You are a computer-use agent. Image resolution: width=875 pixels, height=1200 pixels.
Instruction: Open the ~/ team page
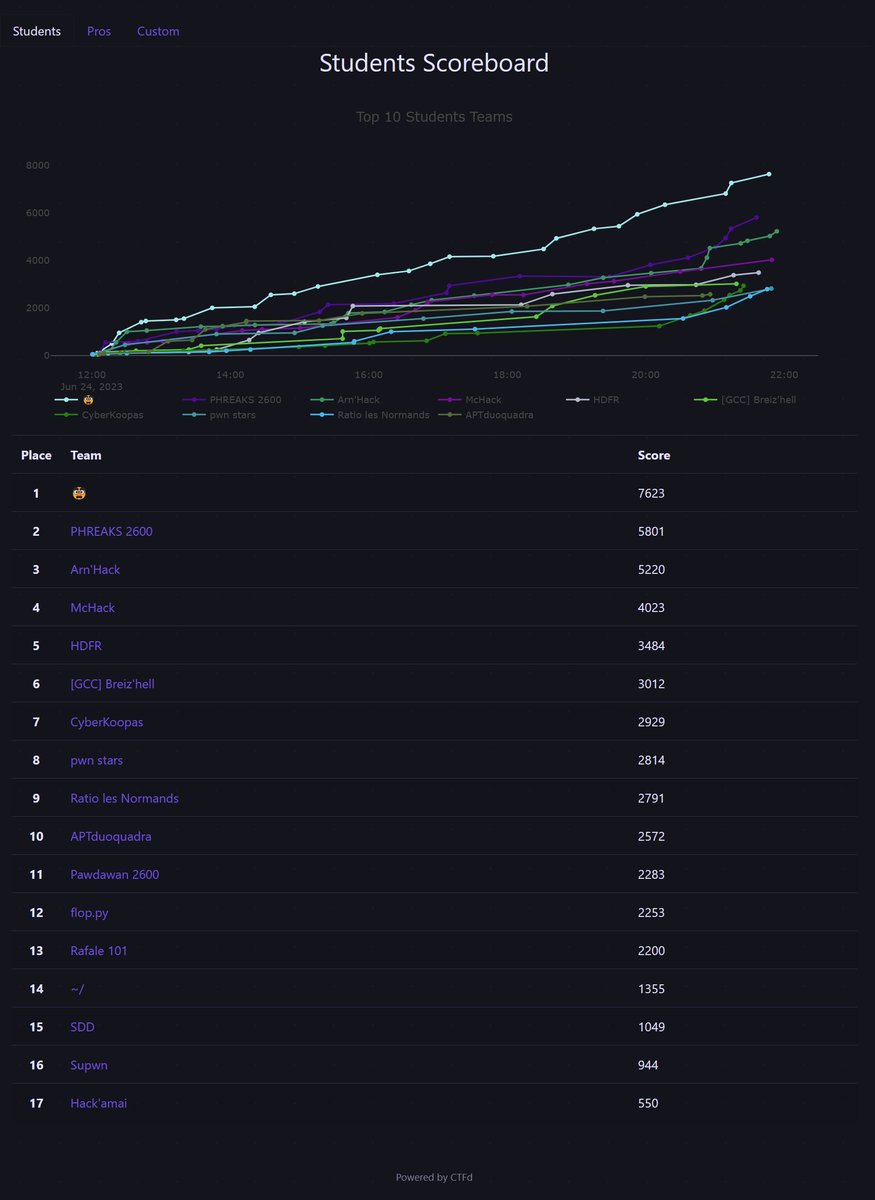78,988
